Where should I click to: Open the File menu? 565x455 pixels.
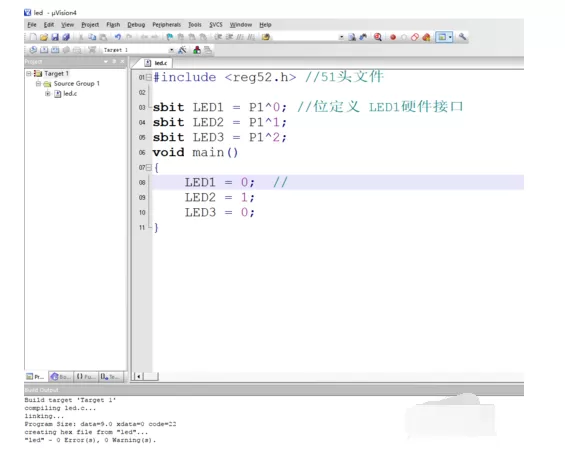click(x=32, y=24)
